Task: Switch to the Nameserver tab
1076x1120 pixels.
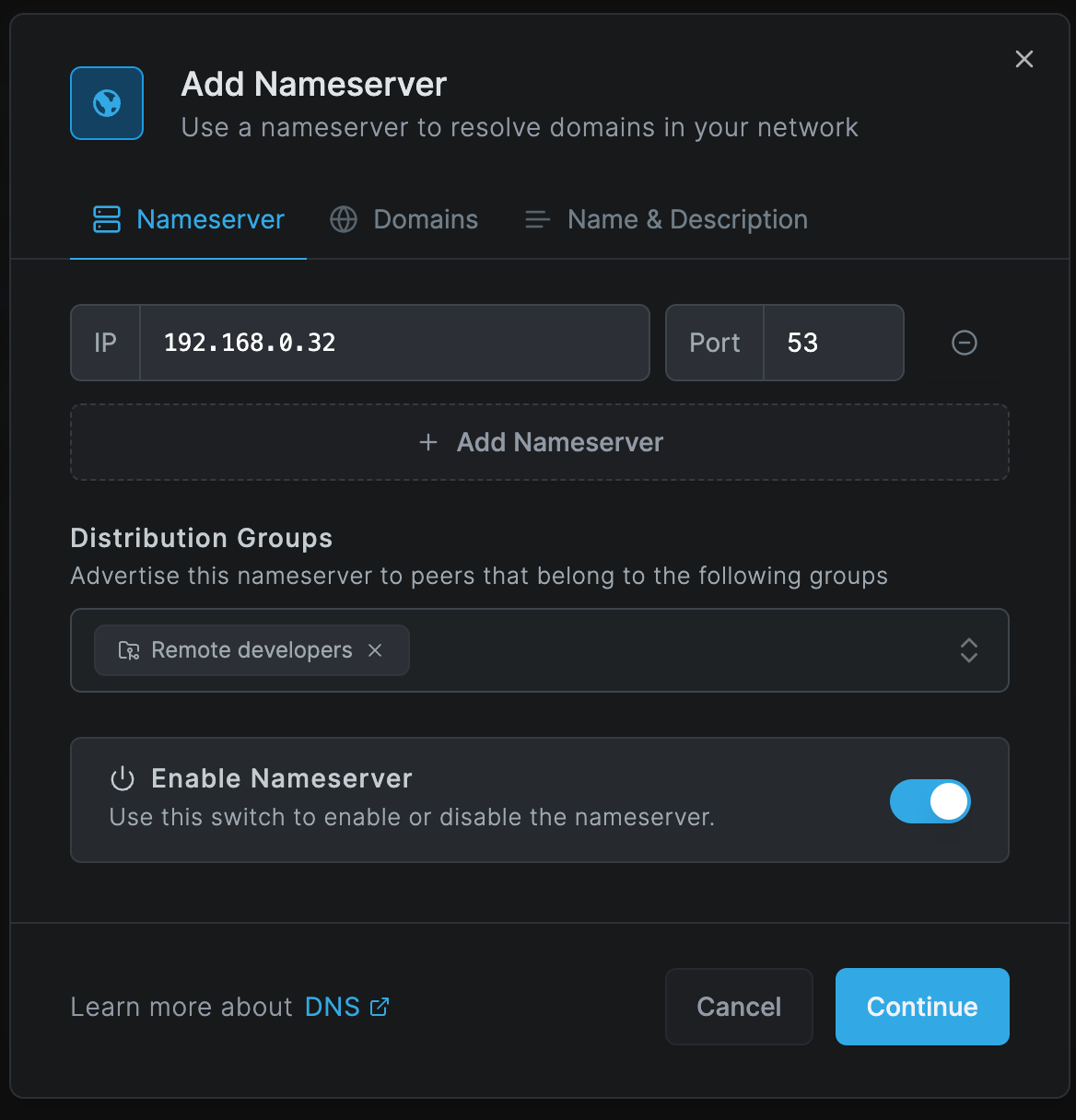Action: pos(188,219)
